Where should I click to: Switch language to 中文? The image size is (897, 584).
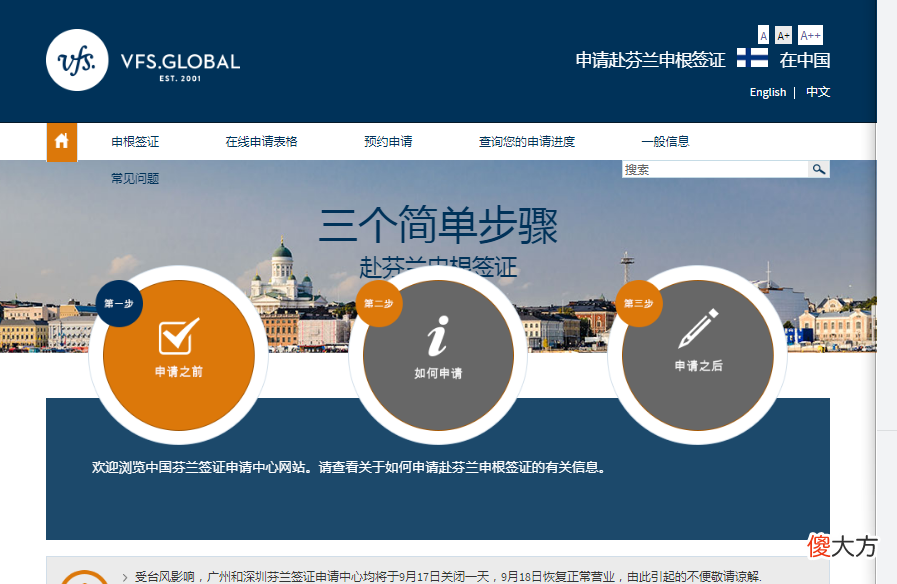point(818,92)
